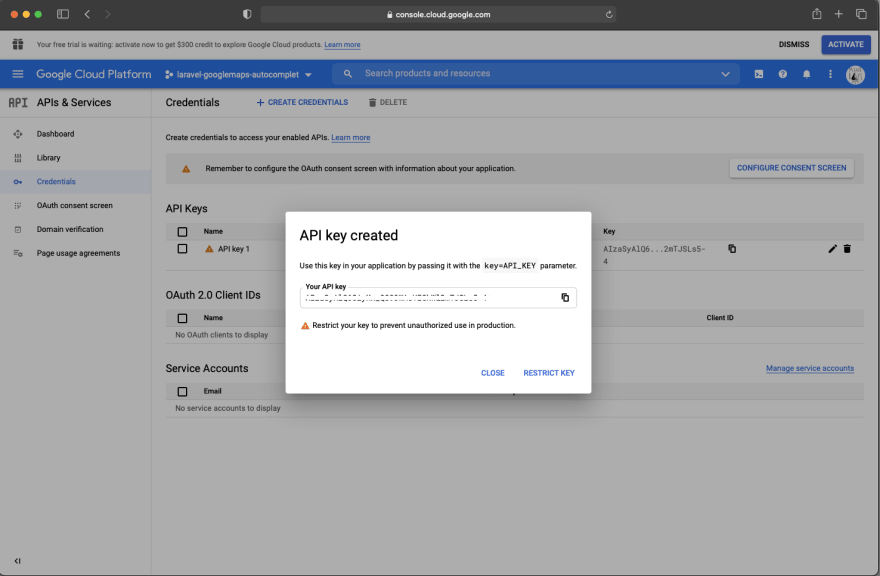Open the laravel-googlemaps project selector dropdown

pyautogui.click(x=238, y=74)
